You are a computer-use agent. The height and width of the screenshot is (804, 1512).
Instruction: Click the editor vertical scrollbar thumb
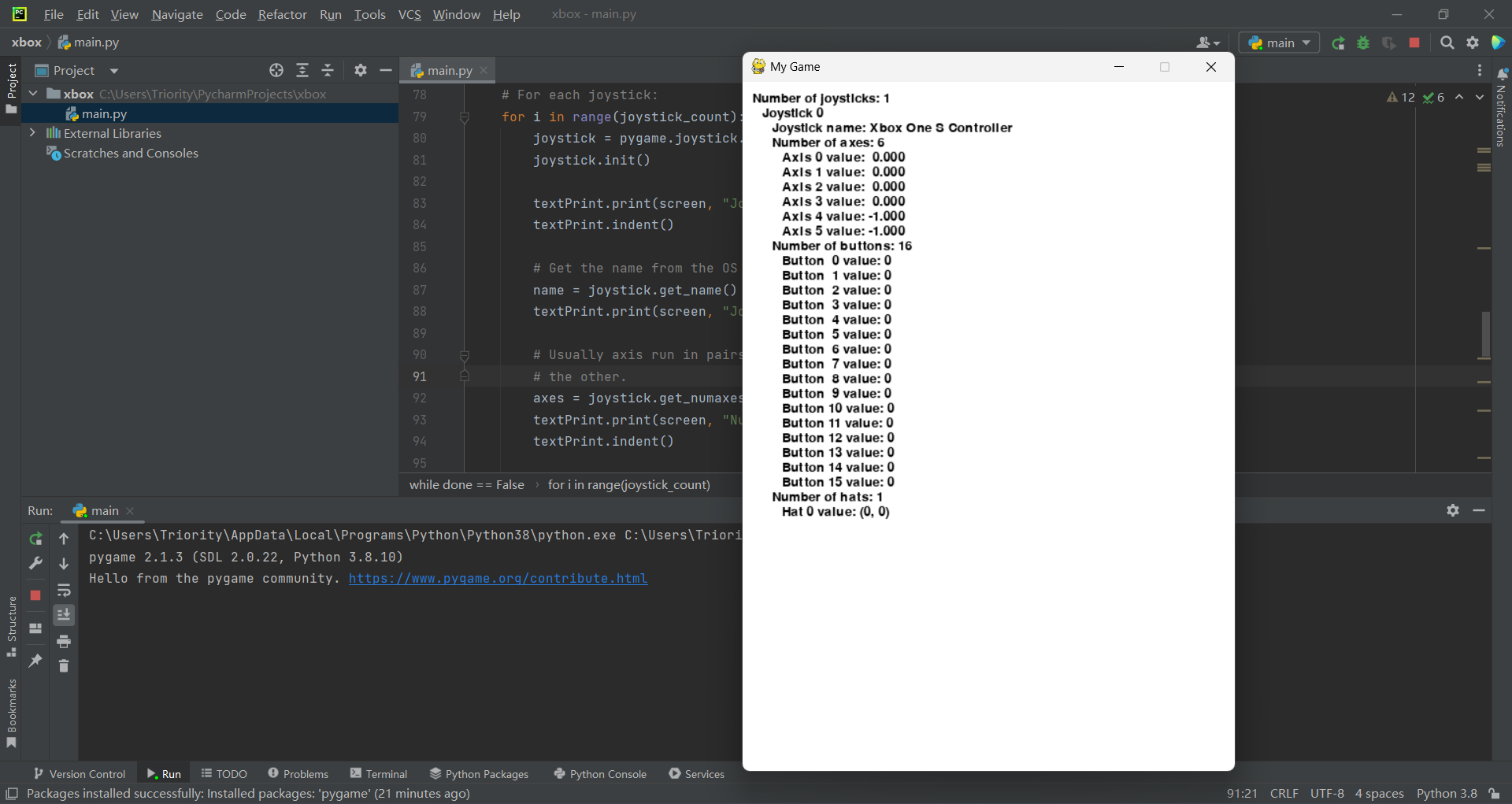pyautogui.click(x=1484, y=333)
